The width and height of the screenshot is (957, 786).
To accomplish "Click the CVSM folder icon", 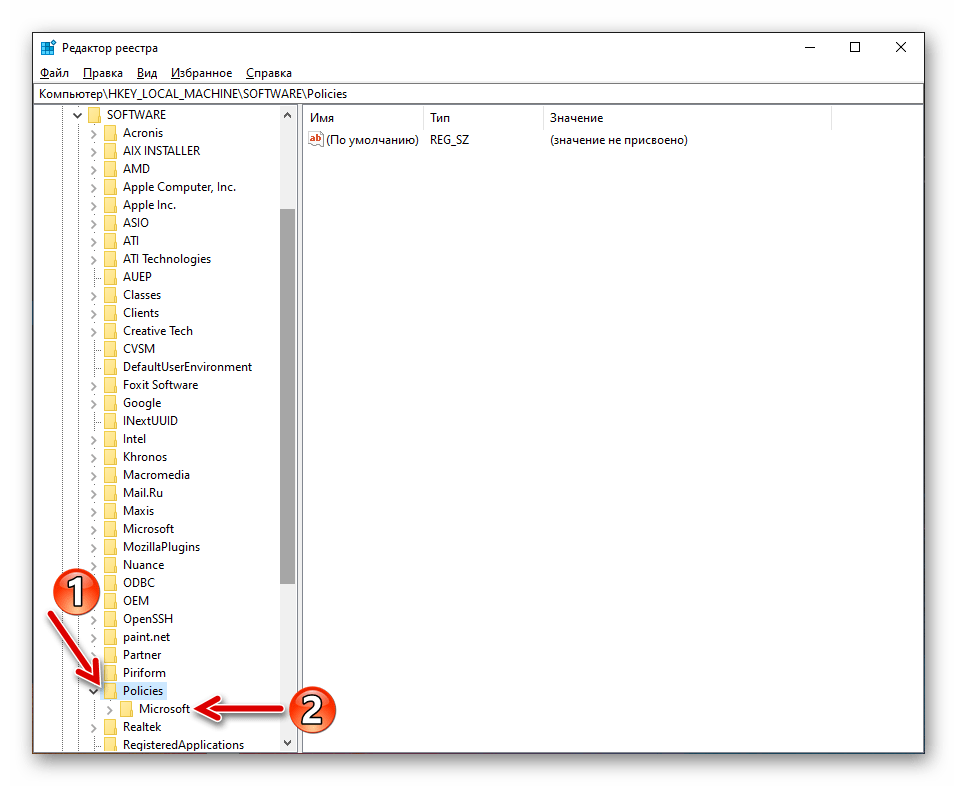I will pyautogui.click(x=110, y=349).
